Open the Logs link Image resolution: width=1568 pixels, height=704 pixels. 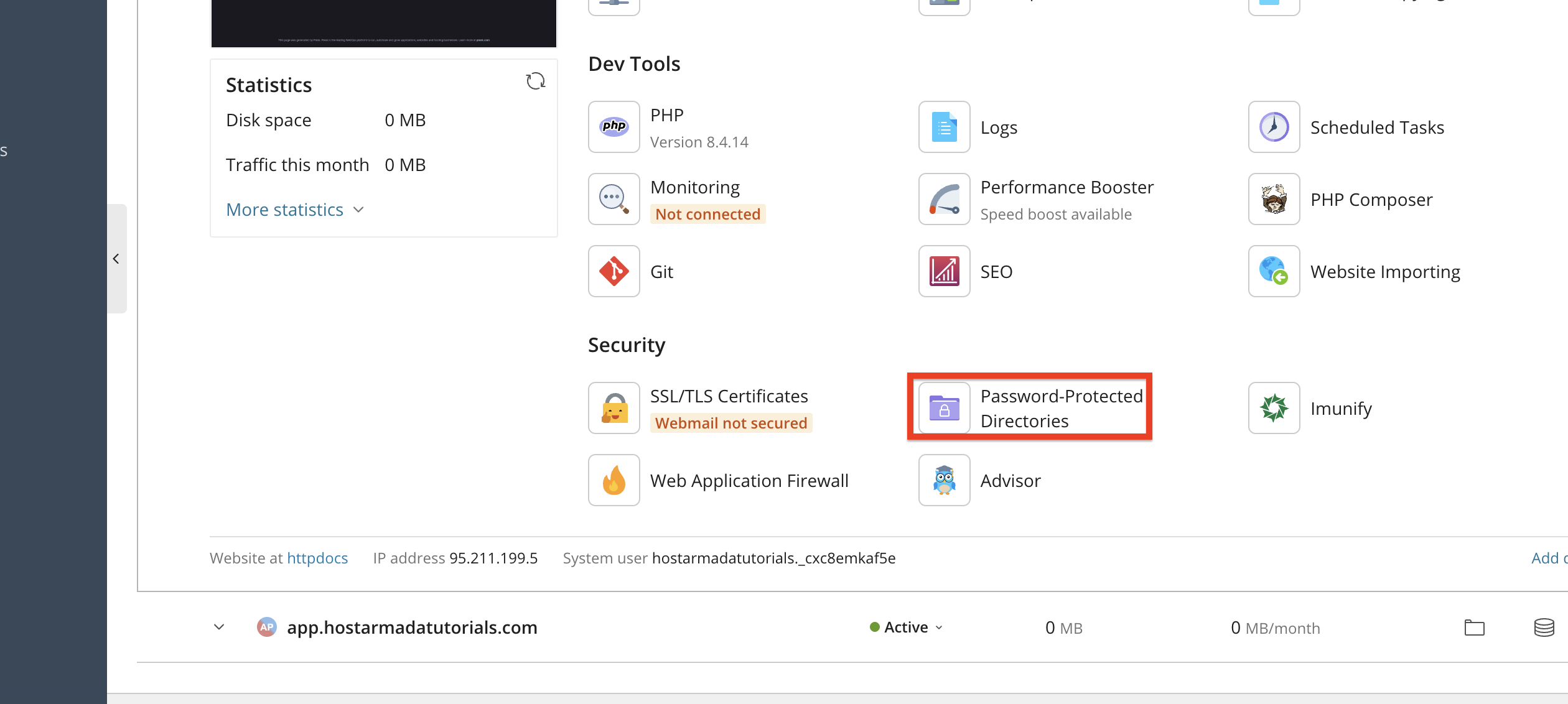[999, 127]
